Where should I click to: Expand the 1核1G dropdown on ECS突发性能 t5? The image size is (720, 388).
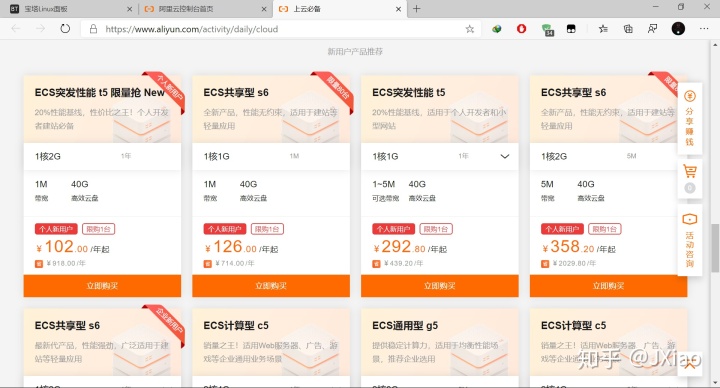(504, 157)
